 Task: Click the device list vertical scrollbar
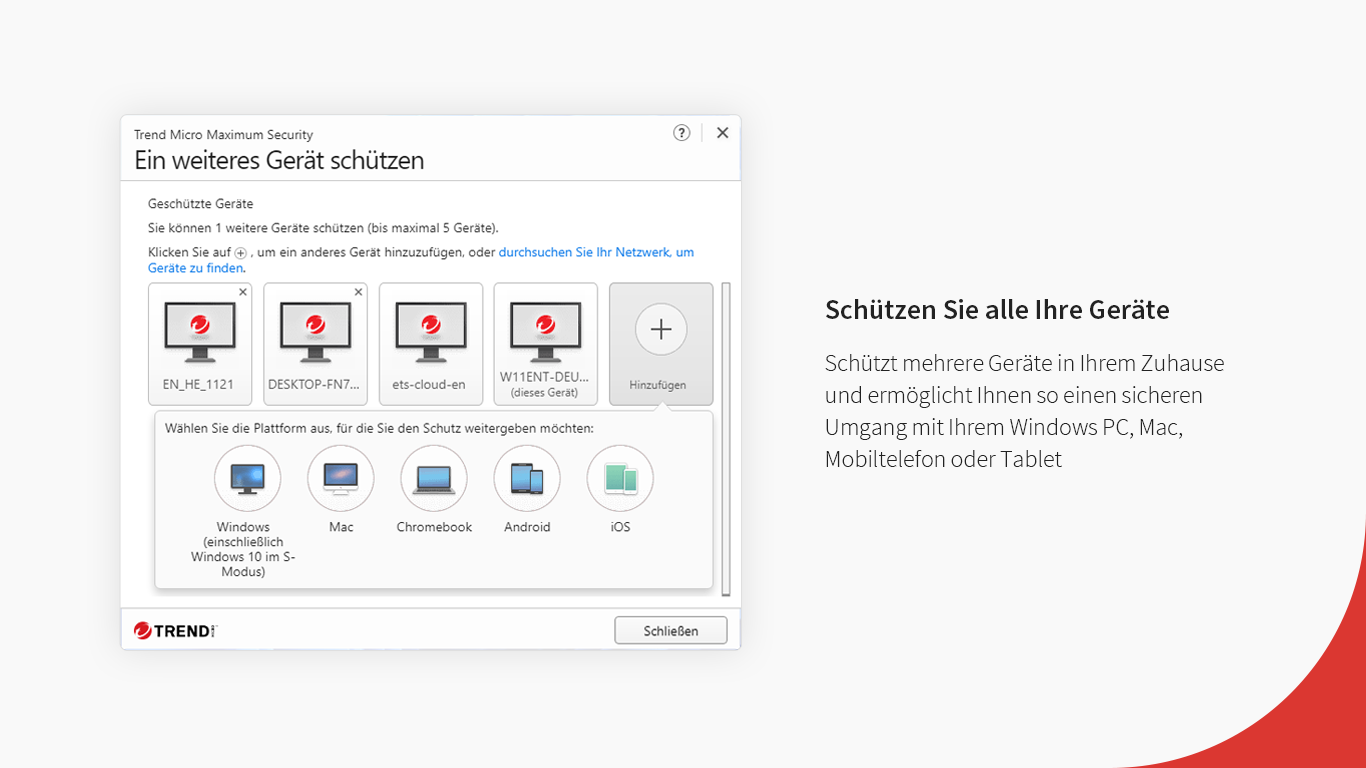pos(726,438)
